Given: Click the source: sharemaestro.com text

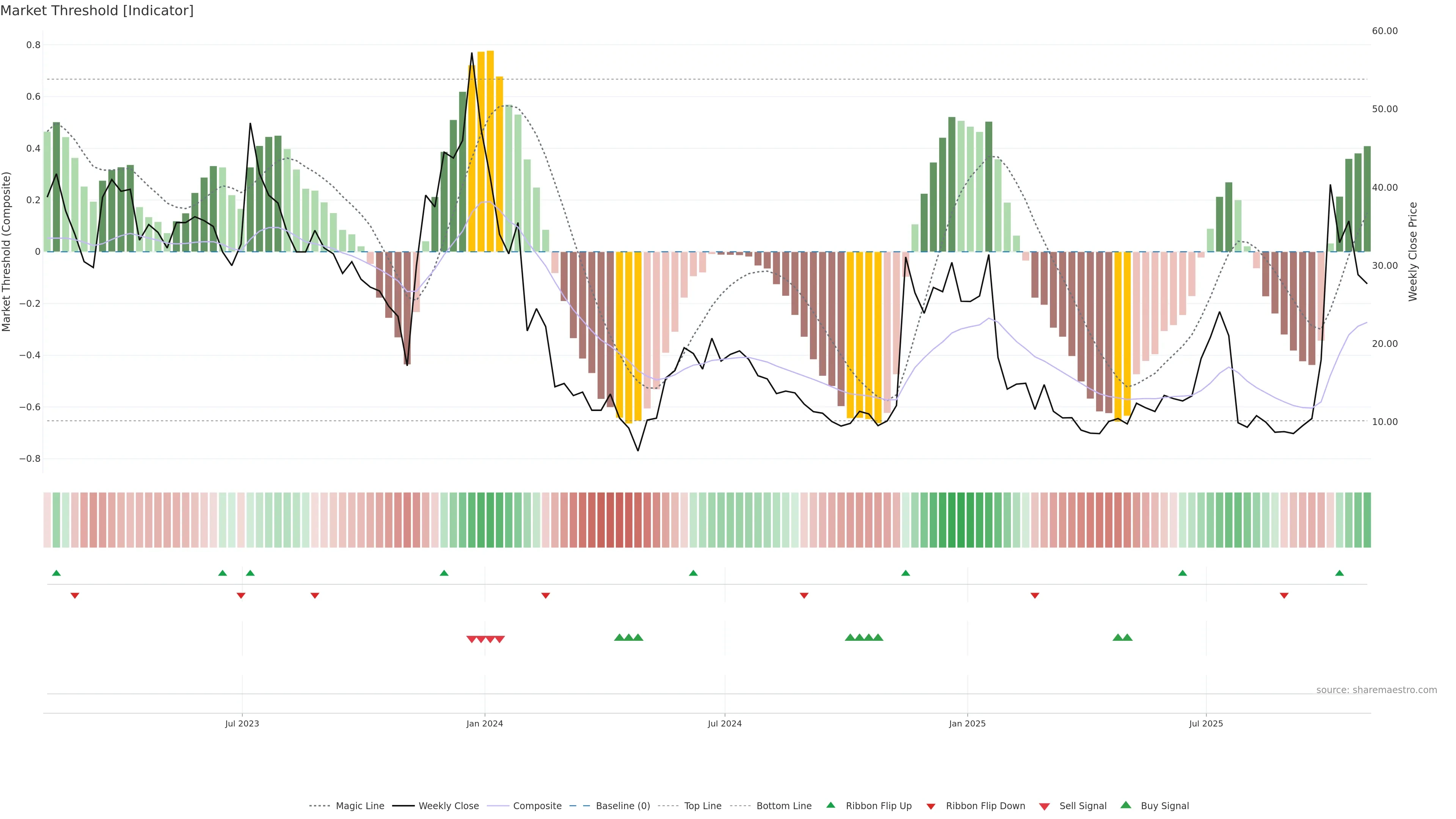Looking at the screenshot, I should 1376,690.
